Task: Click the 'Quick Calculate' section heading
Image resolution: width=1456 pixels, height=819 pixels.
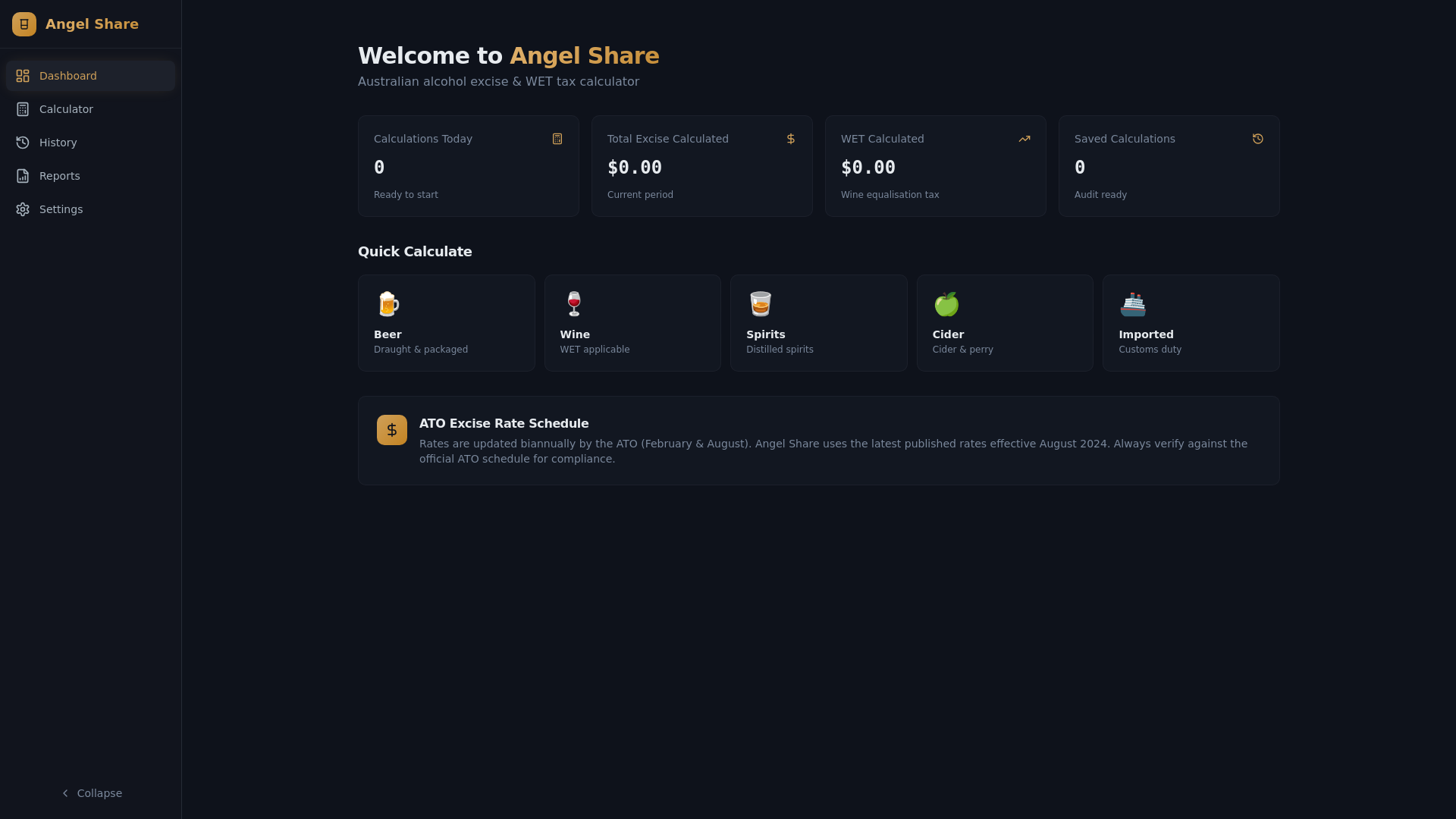Action: pyautogui.click(x=415, y=252)
